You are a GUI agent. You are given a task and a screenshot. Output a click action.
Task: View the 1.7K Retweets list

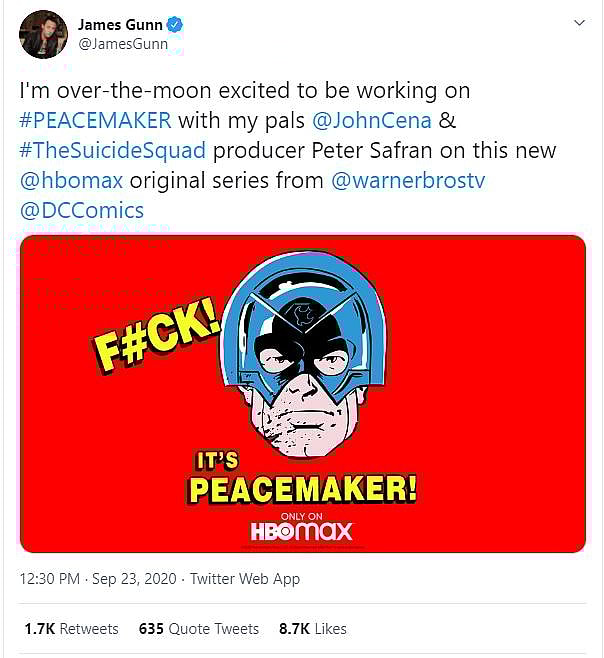[x=71, y=629]
